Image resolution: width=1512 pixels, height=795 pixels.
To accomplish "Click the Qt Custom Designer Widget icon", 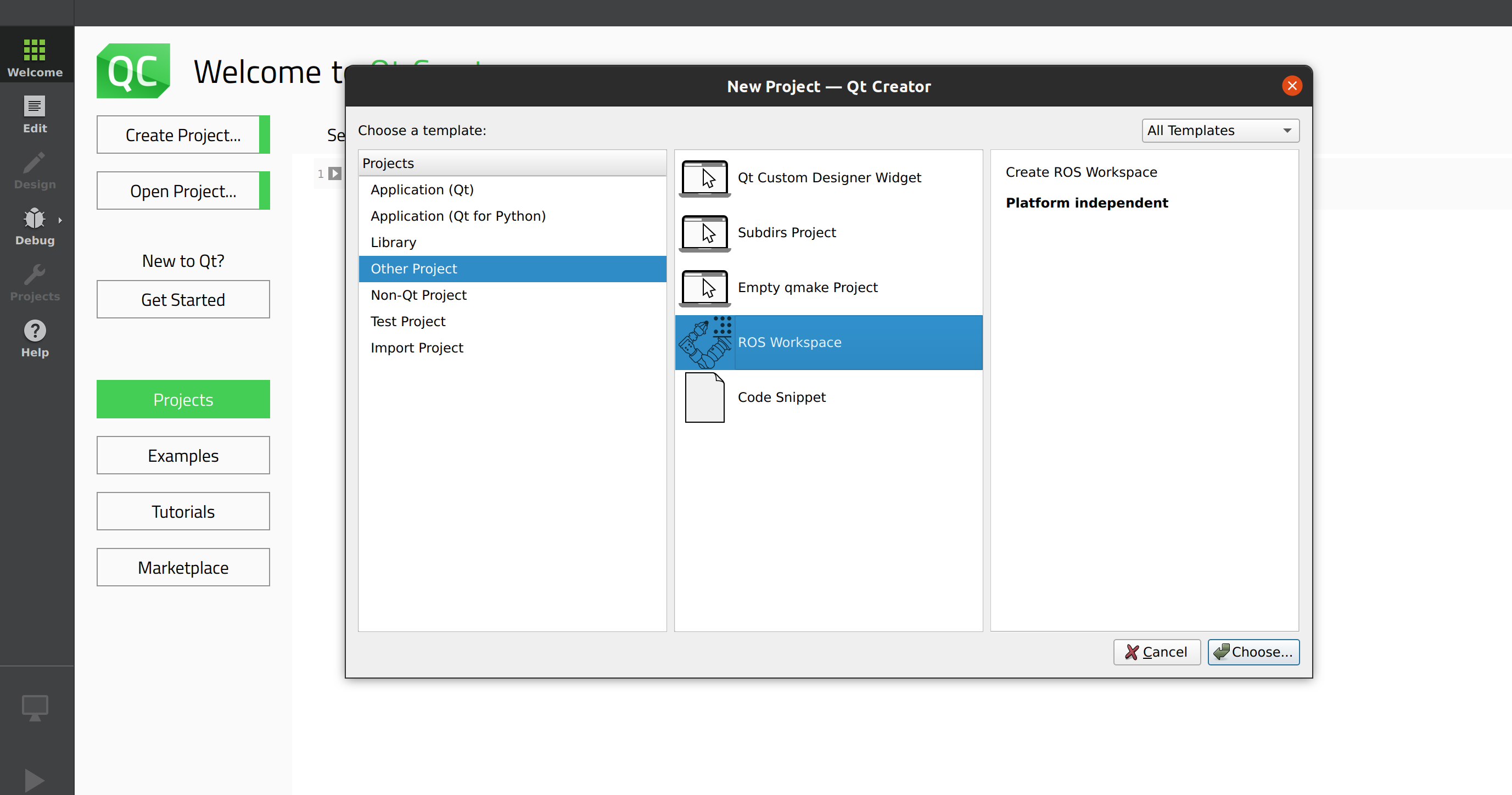I will [704, 178].
